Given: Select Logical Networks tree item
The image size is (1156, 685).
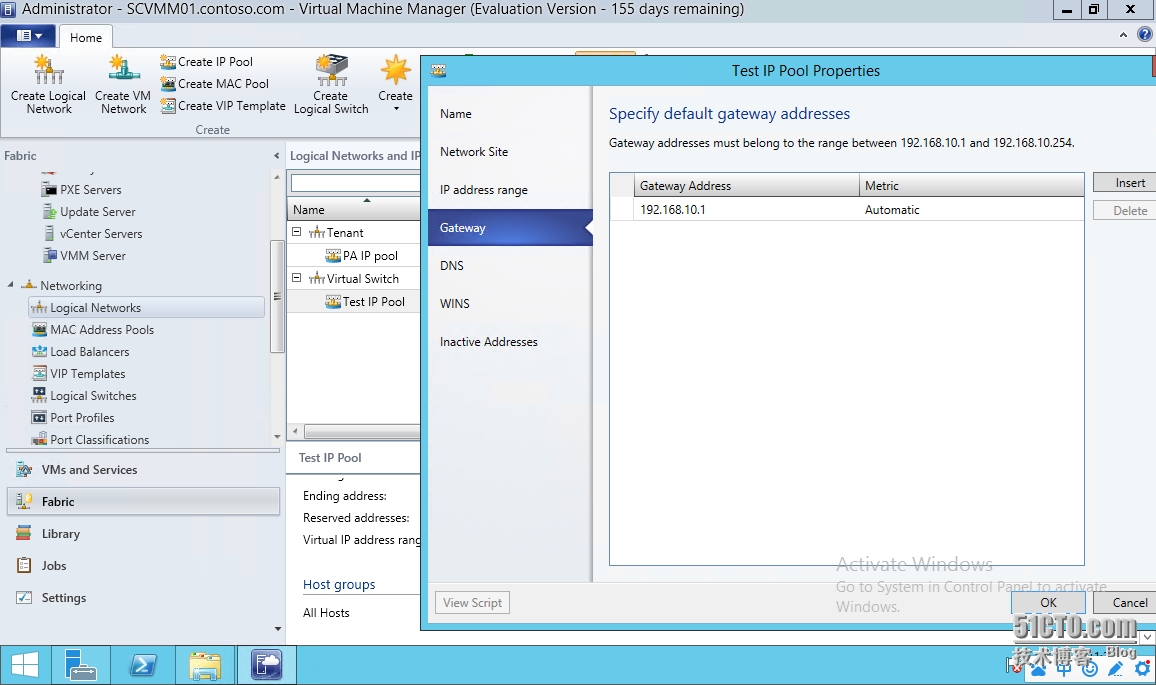Looking at the screenshot, I should [146, 307].
